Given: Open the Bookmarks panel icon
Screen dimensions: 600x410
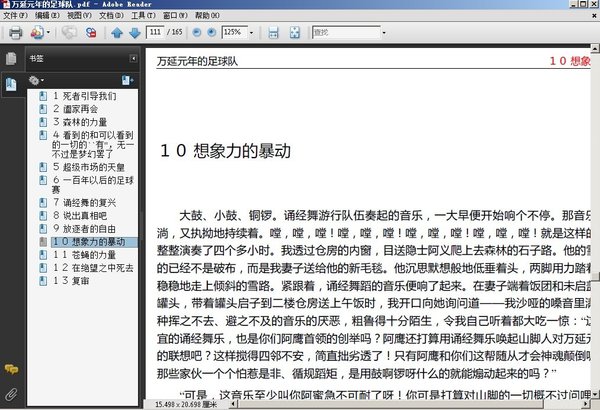Looking at the screenshot, I should coord(11,84).
